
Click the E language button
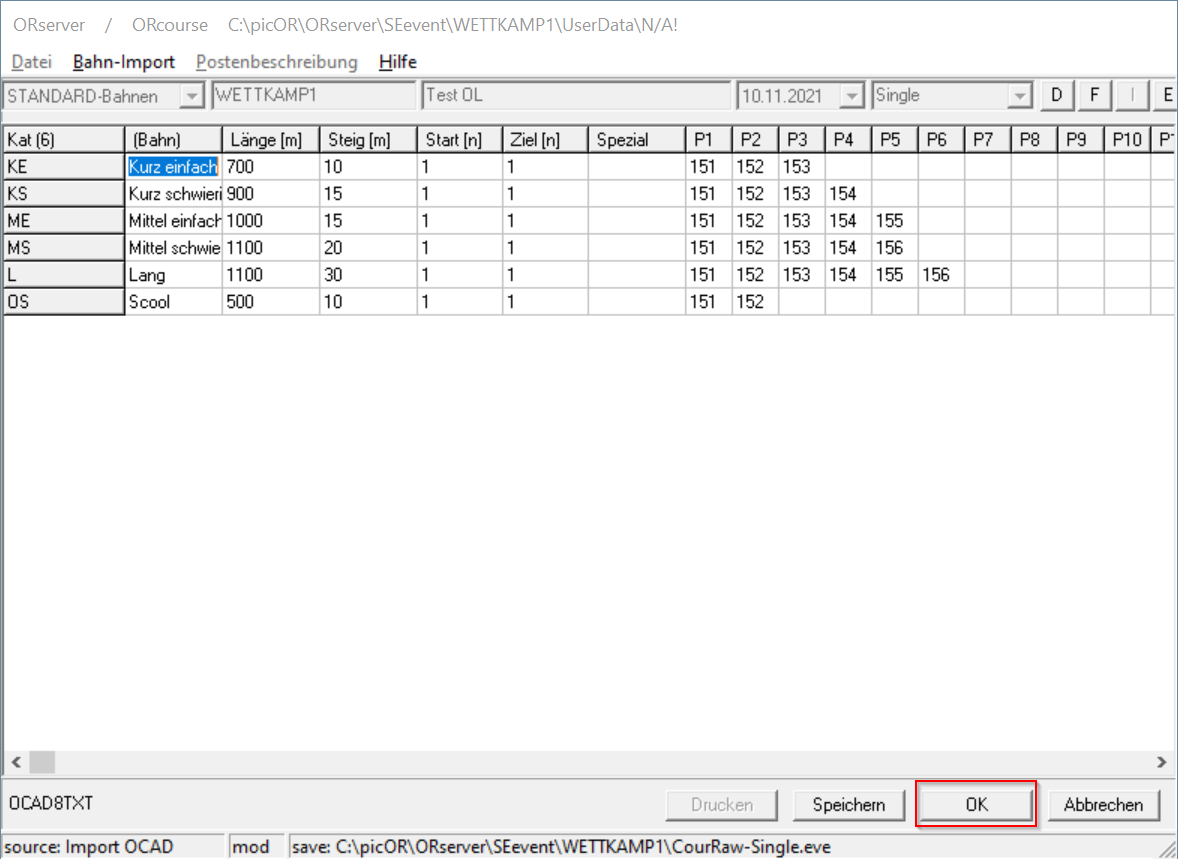click(1165, 96)
